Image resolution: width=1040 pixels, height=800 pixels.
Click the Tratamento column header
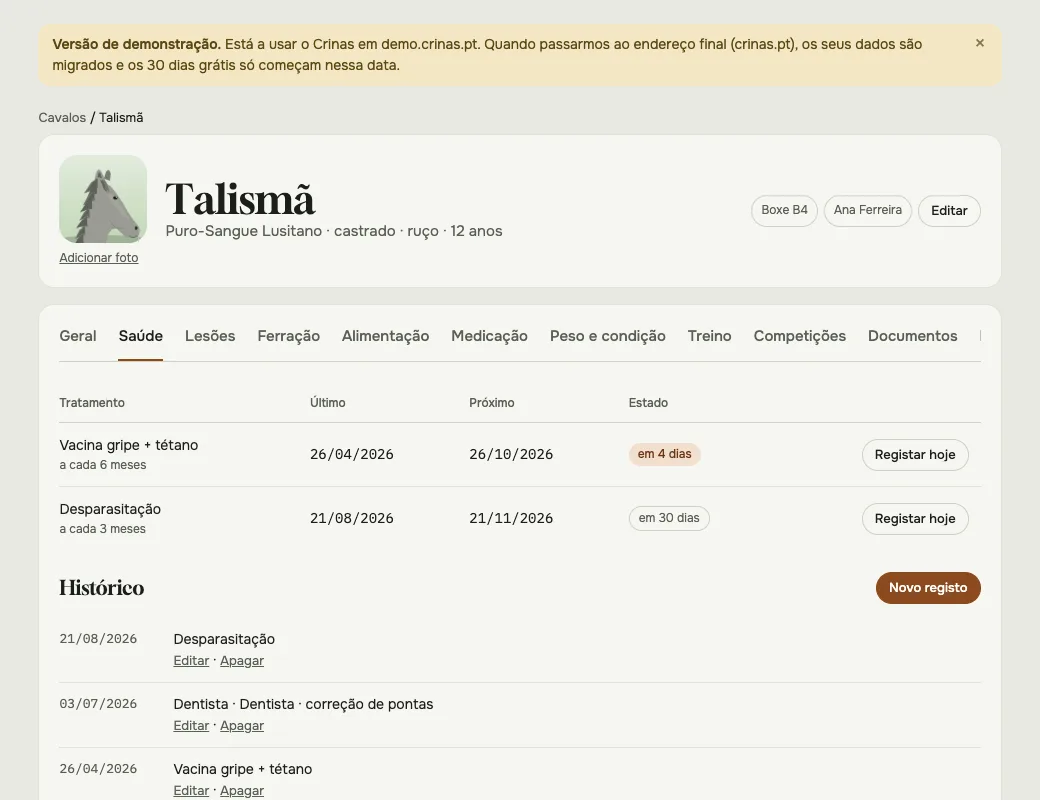click(x=92, y=403)
